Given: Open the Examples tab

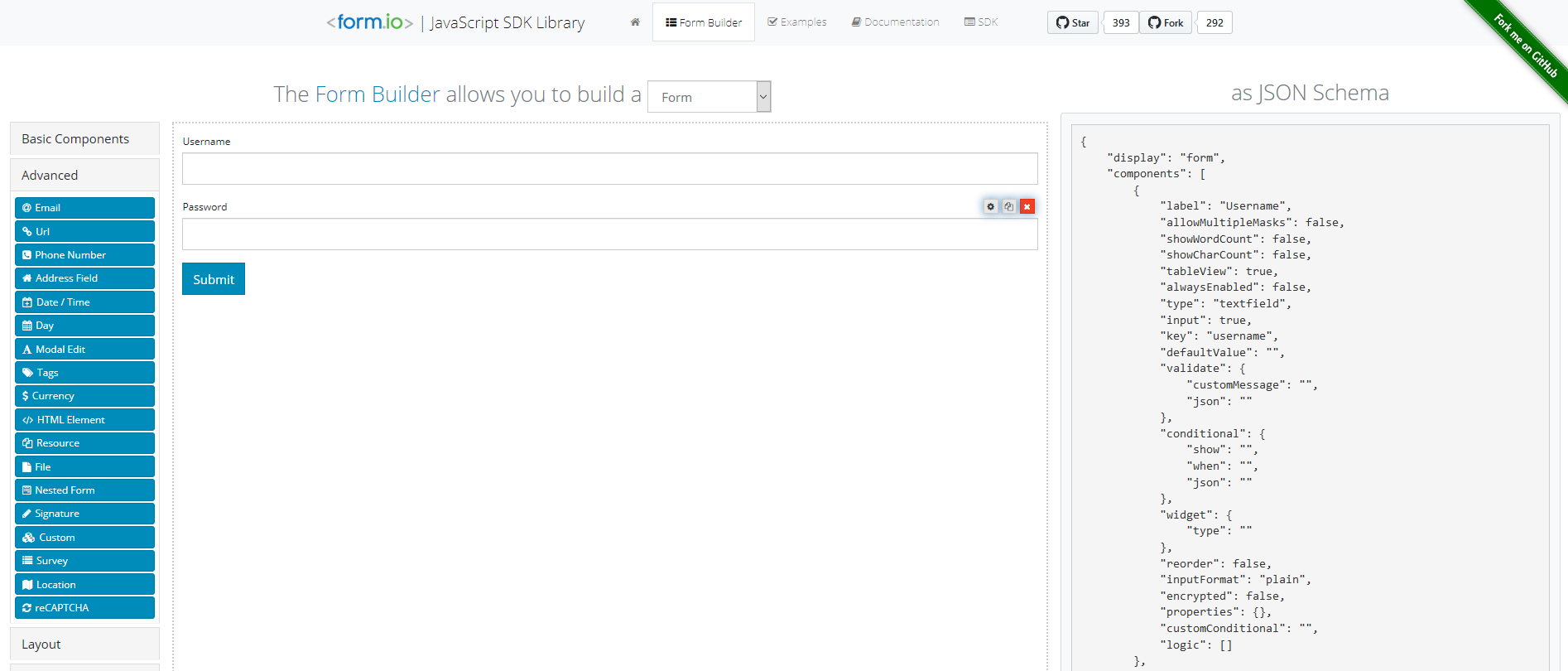Looking at the screenshot, I should point(796,22).
